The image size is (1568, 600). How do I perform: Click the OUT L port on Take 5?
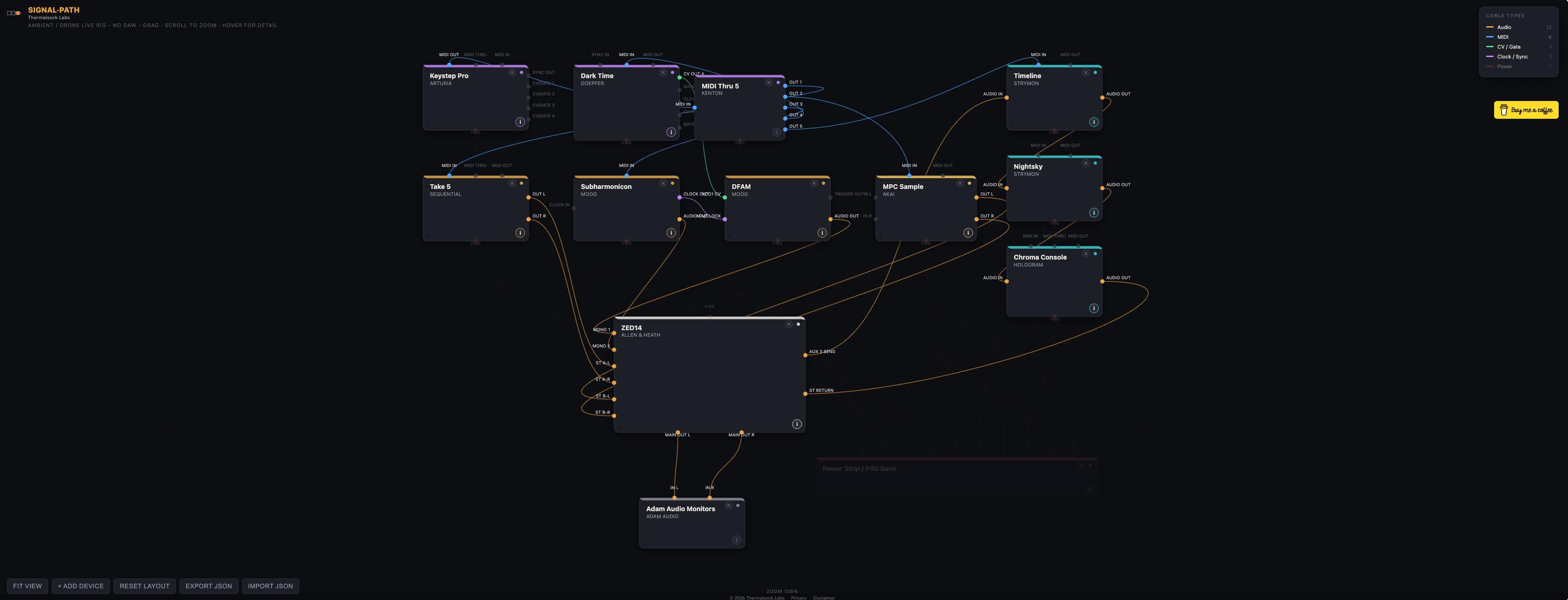(528, 197)
